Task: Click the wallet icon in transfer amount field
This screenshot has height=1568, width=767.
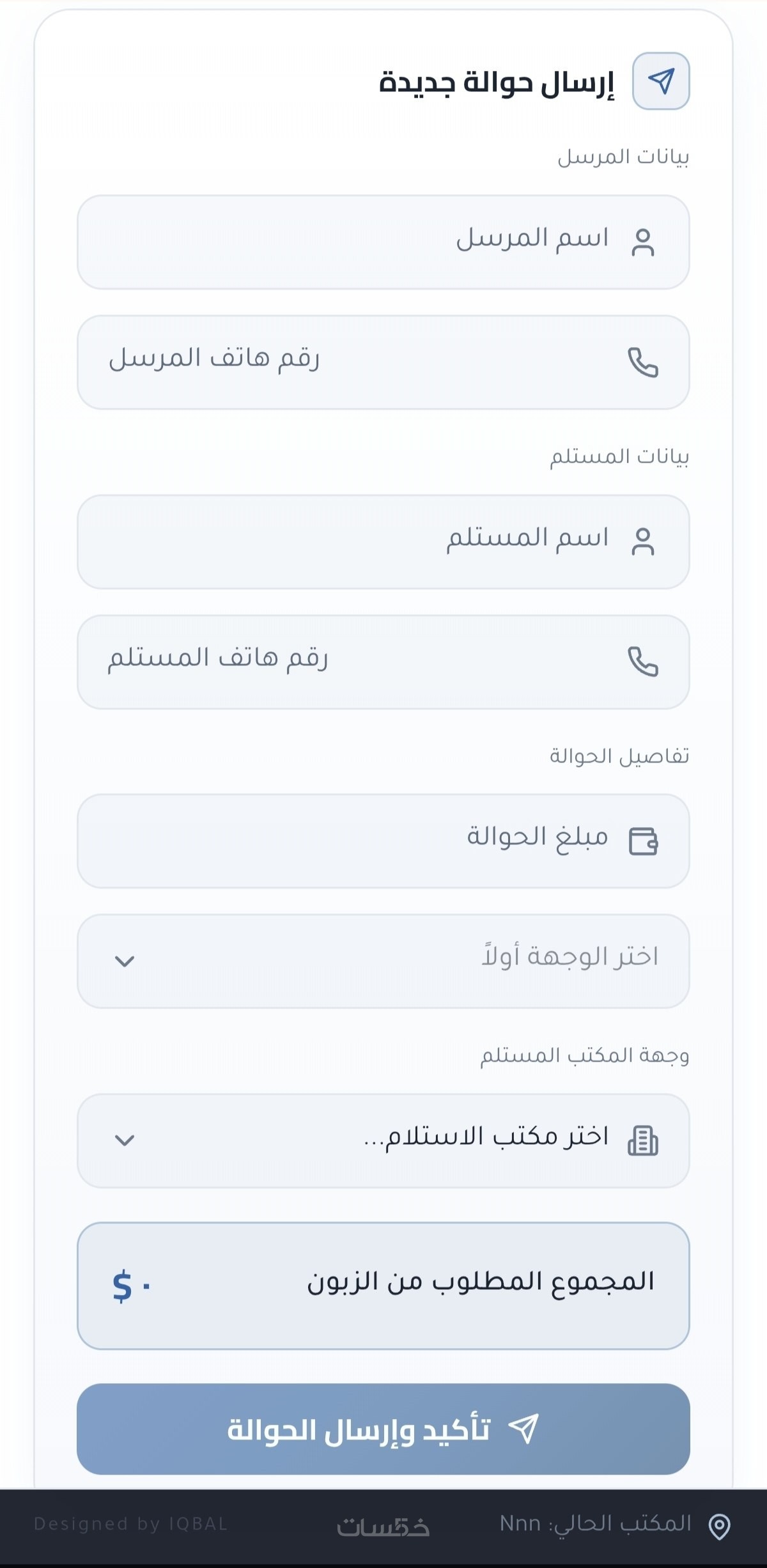Action: coord(644,841)
